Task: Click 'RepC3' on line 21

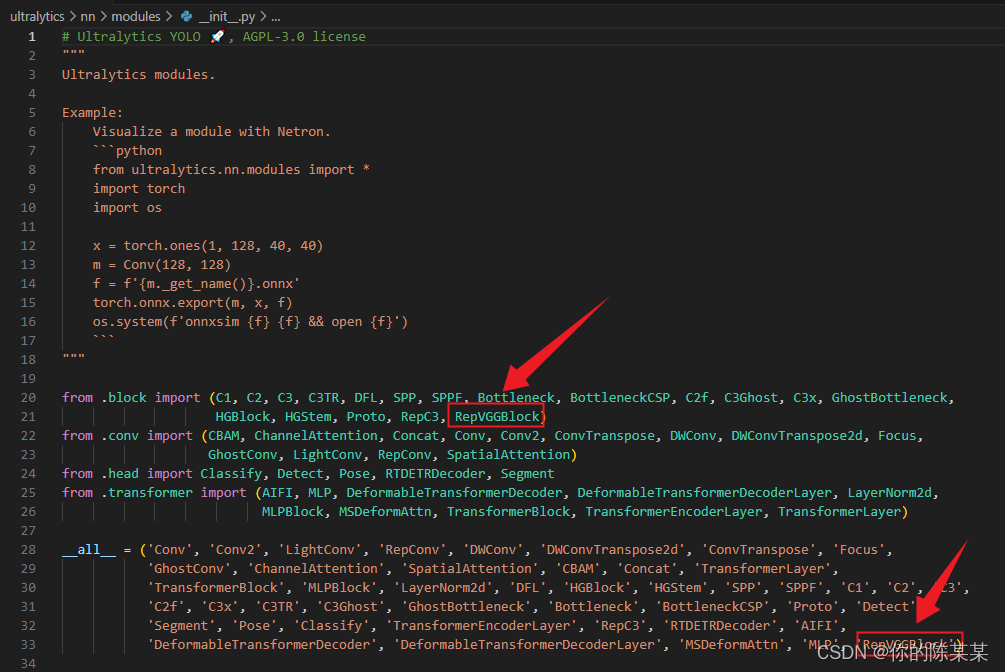Action: (x=420, y=417)
